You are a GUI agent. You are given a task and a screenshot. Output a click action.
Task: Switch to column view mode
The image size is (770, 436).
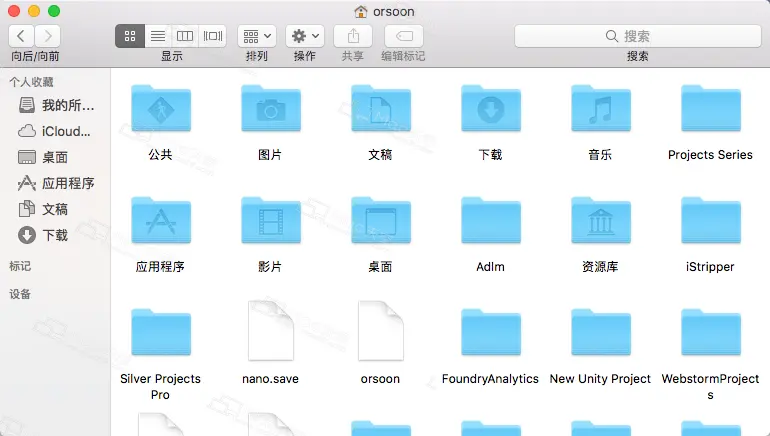(x=185, y=36)
